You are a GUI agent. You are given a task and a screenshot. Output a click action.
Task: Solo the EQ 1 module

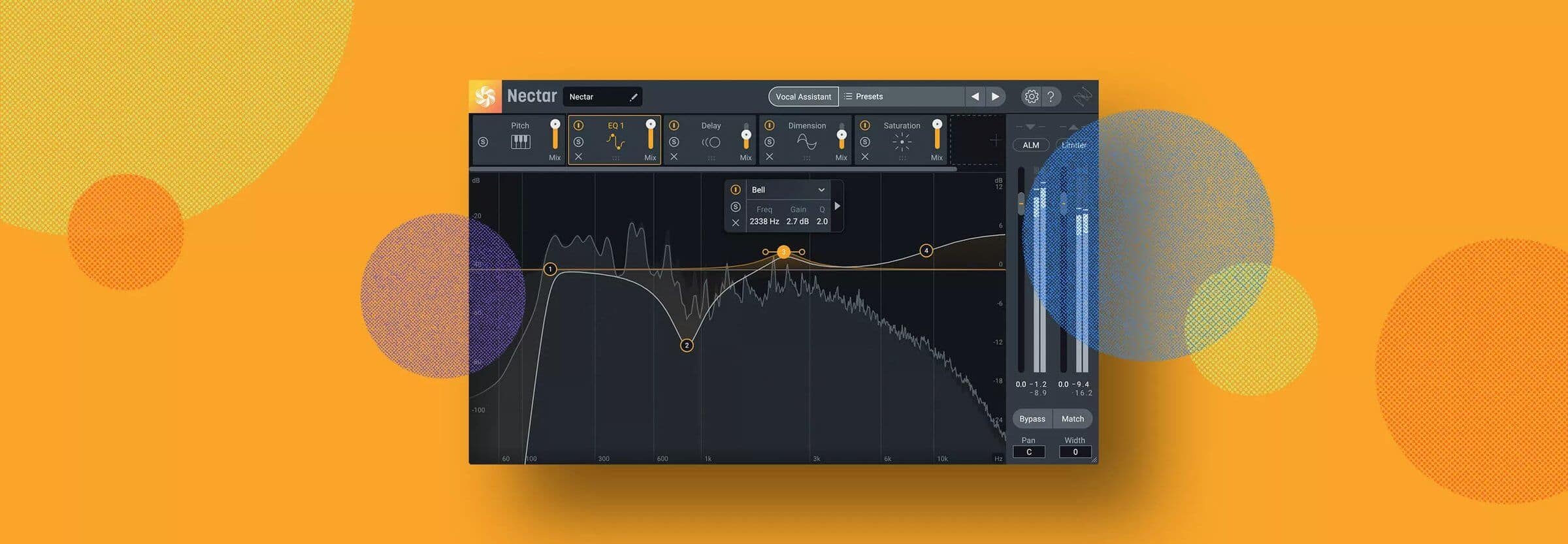pos(578,142)
